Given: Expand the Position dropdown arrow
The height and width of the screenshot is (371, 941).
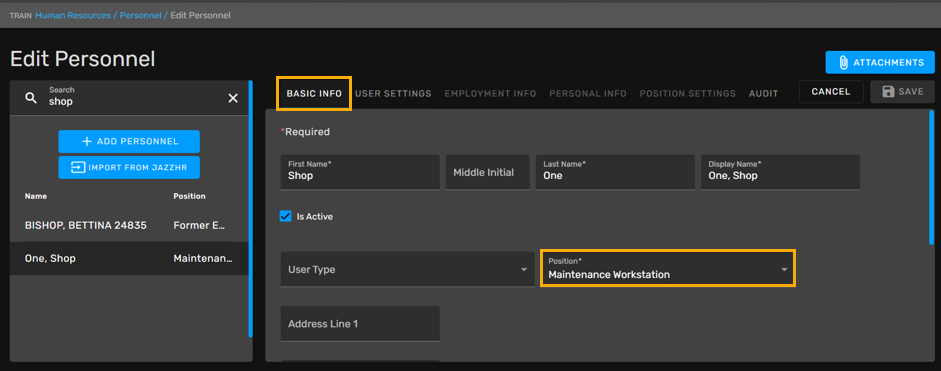Looking at the screenshot, I should (x=784, y=270).
